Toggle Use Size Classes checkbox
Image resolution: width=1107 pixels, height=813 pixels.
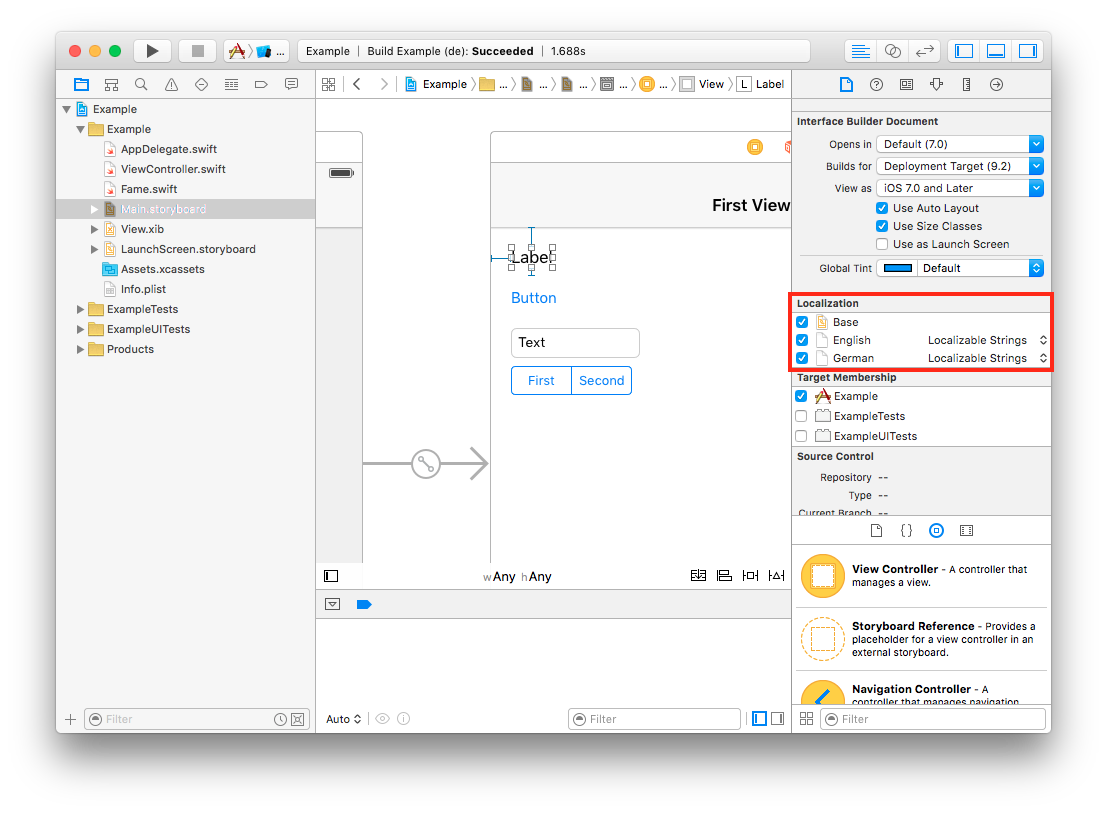pyautogui.click(x=882, y=226)
